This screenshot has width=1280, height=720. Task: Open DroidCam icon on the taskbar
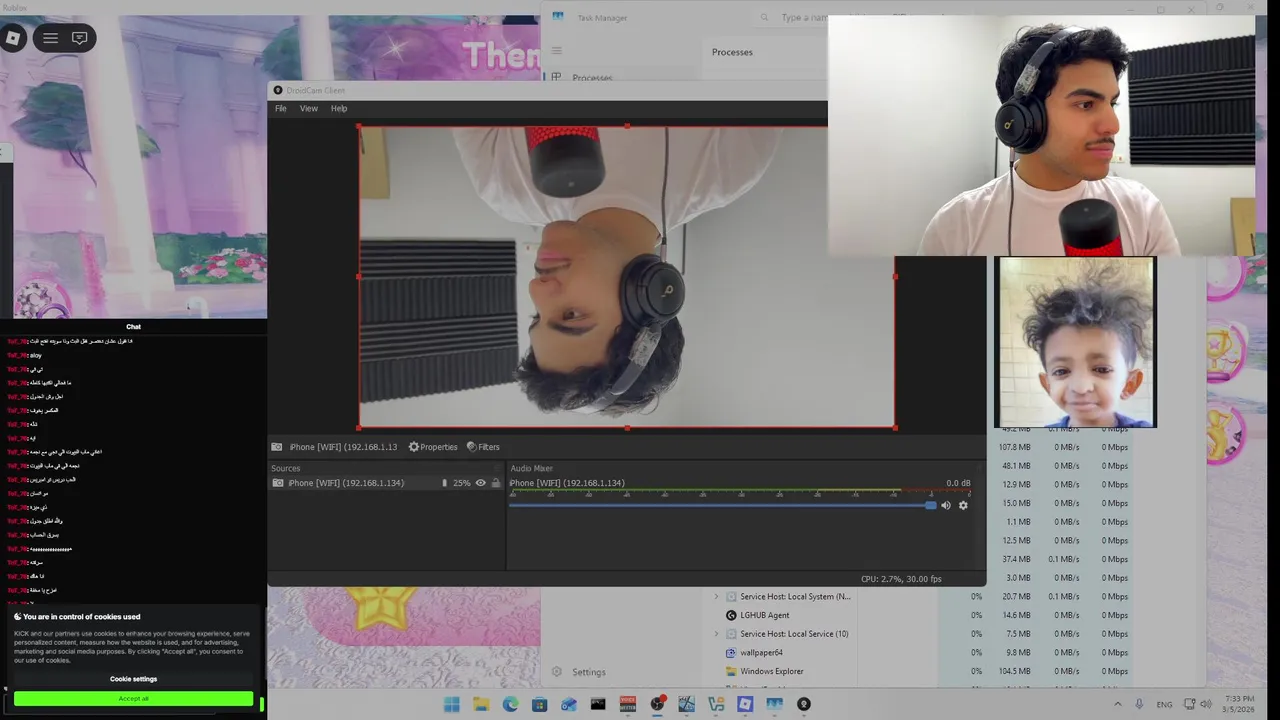point(803,704)
